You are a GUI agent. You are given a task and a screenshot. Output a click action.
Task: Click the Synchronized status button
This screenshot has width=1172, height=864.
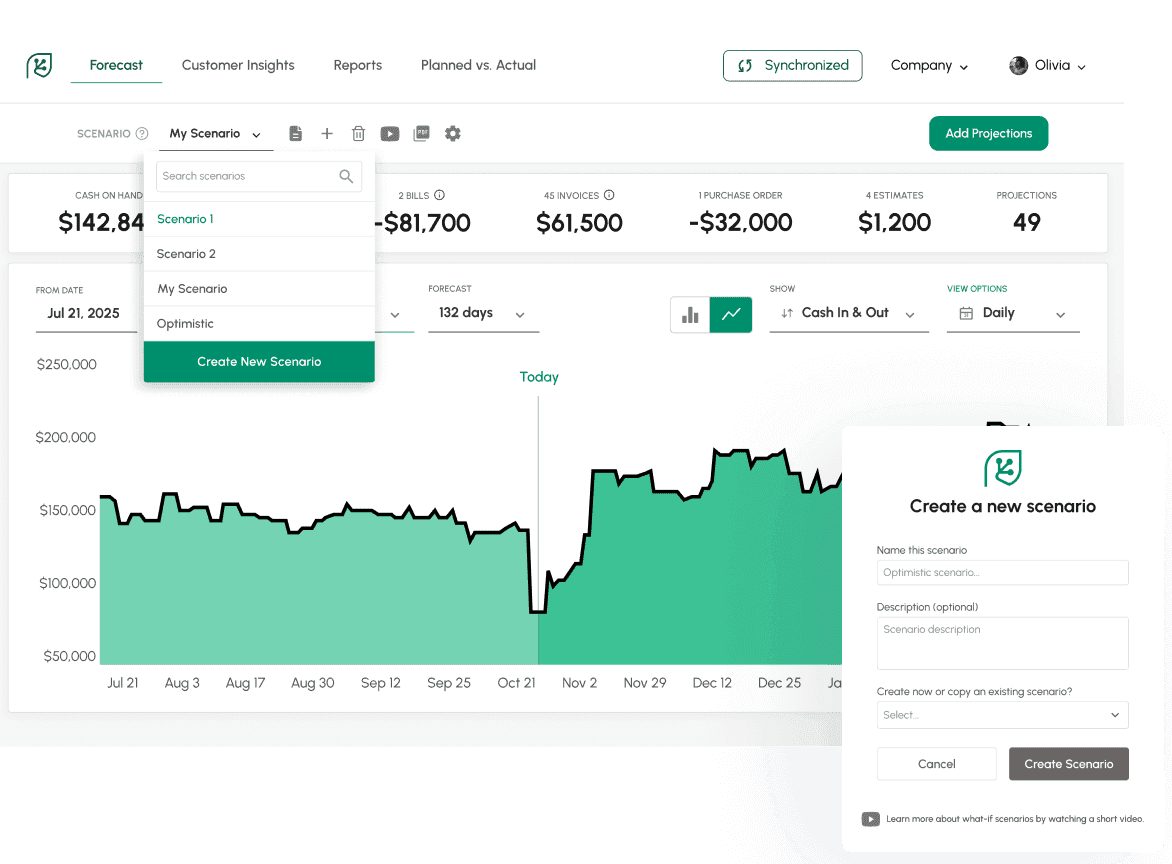pos(792,66)
